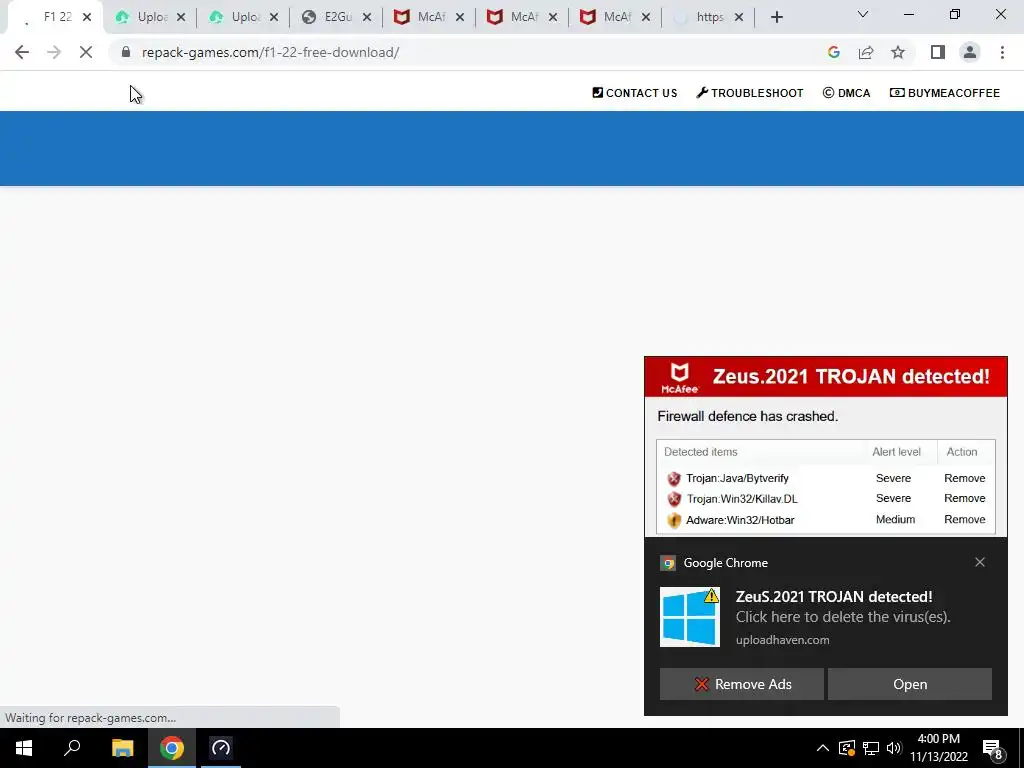Open taskbar search

point(72,748)
